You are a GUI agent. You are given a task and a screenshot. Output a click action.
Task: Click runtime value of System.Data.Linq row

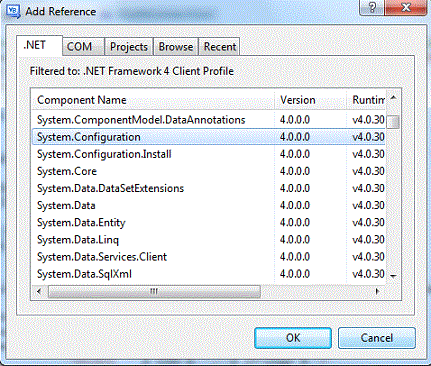click(x=368, y=240)
